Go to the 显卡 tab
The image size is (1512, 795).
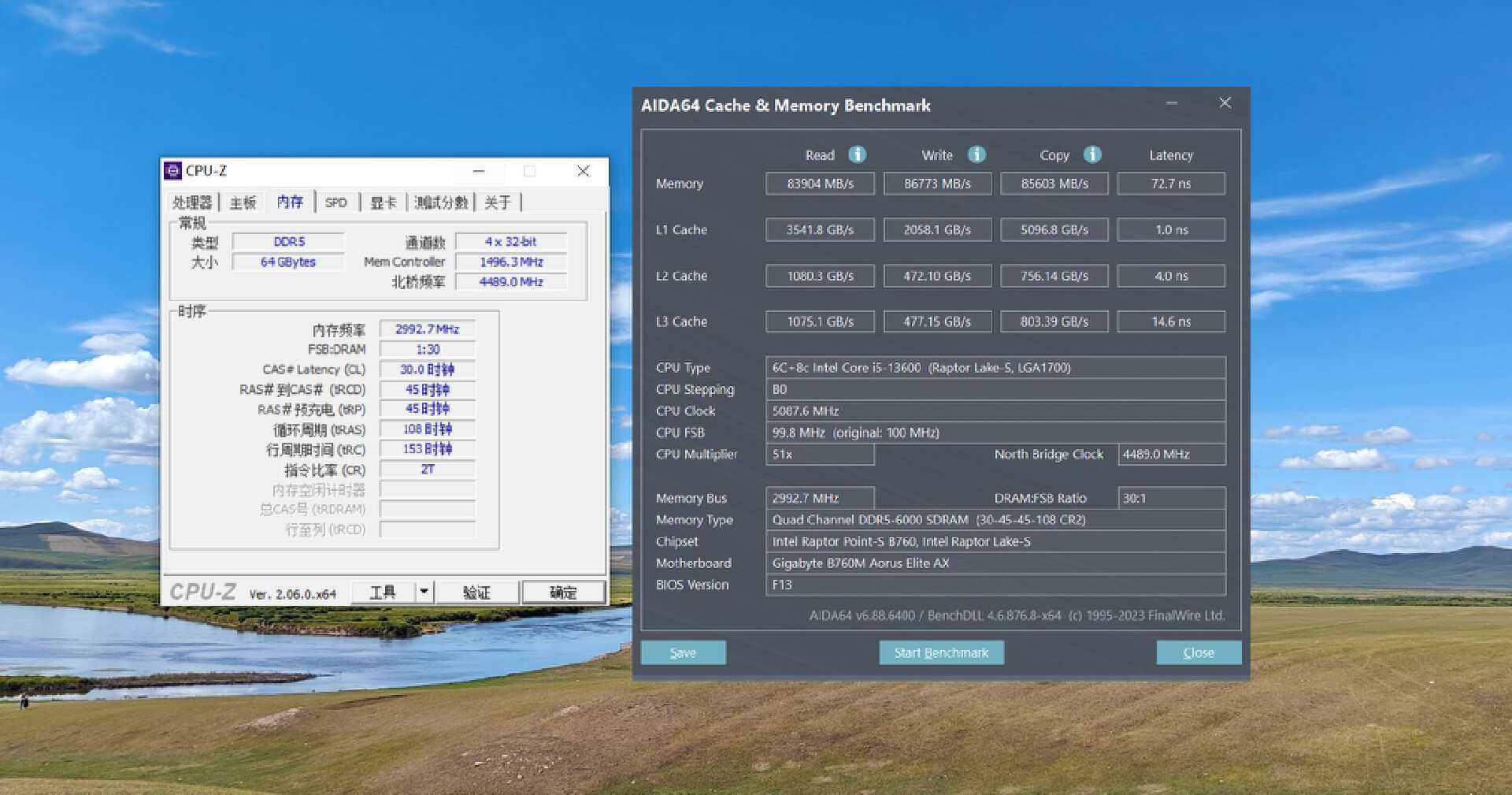[x=383, y=202]
